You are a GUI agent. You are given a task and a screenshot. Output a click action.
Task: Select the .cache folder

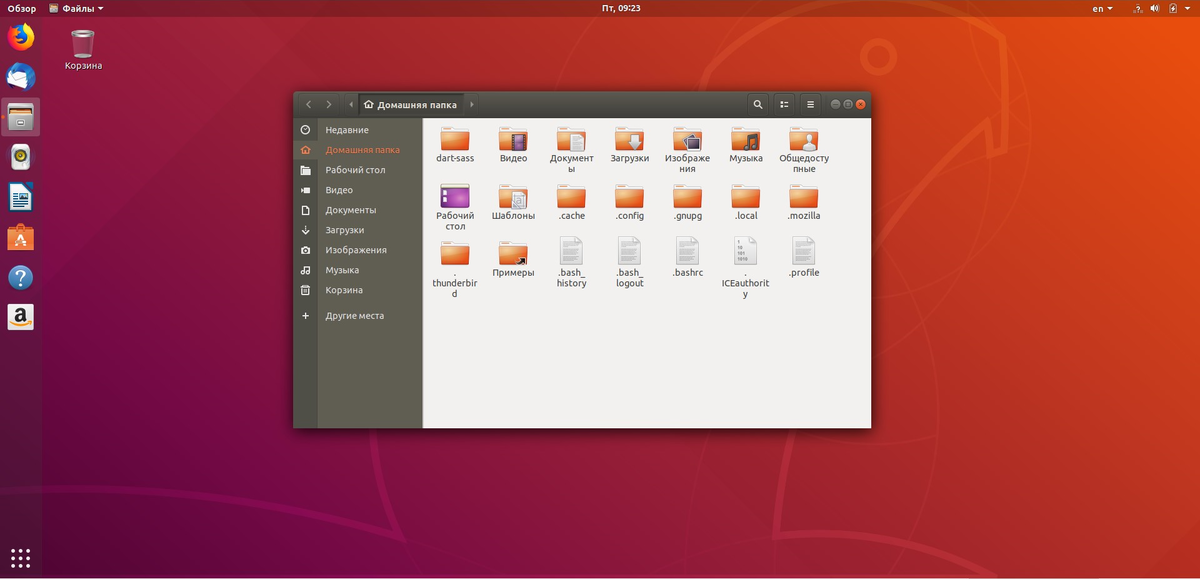tap(571, 197)
